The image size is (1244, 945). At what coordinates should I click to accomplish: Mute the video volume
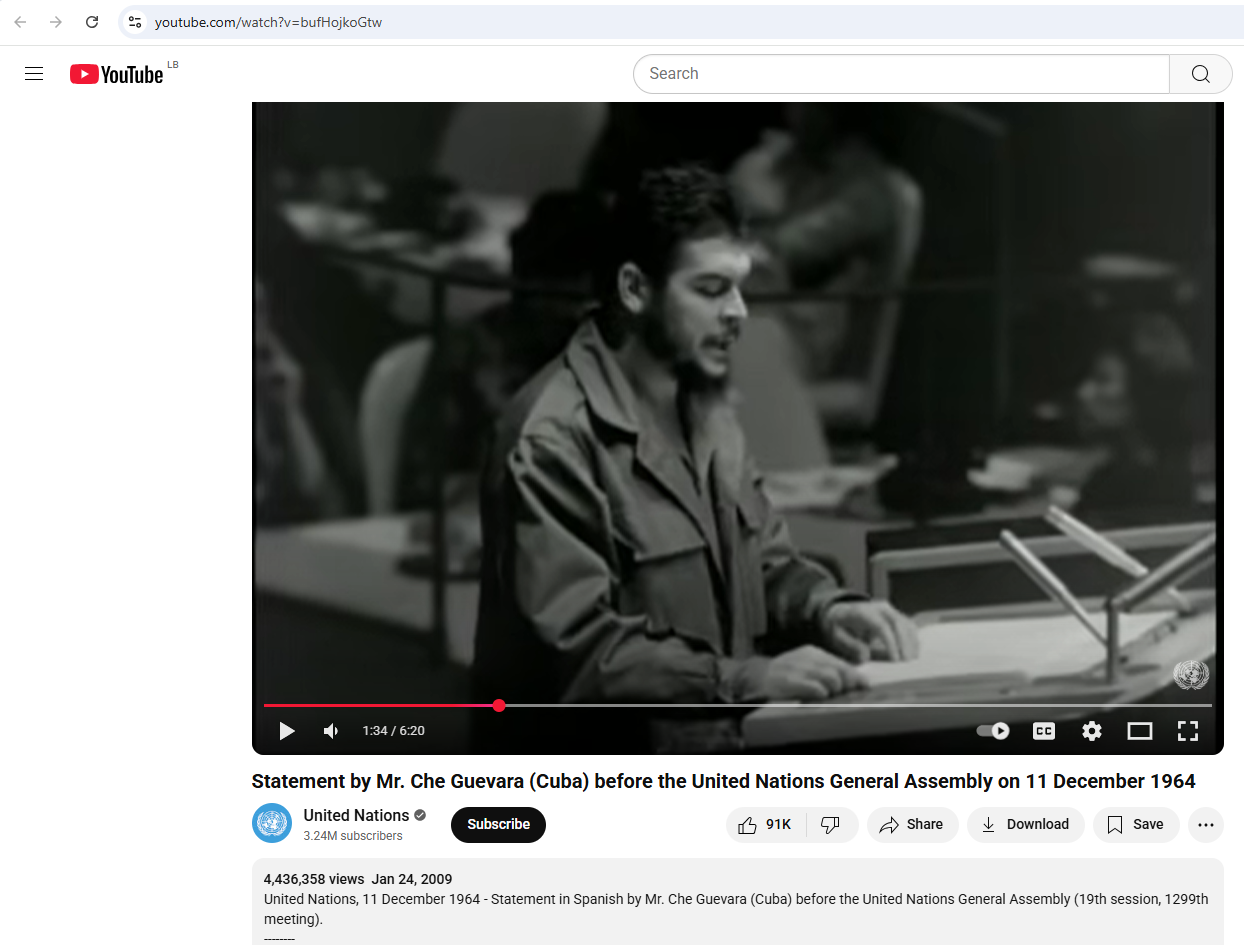click(331, 731)
